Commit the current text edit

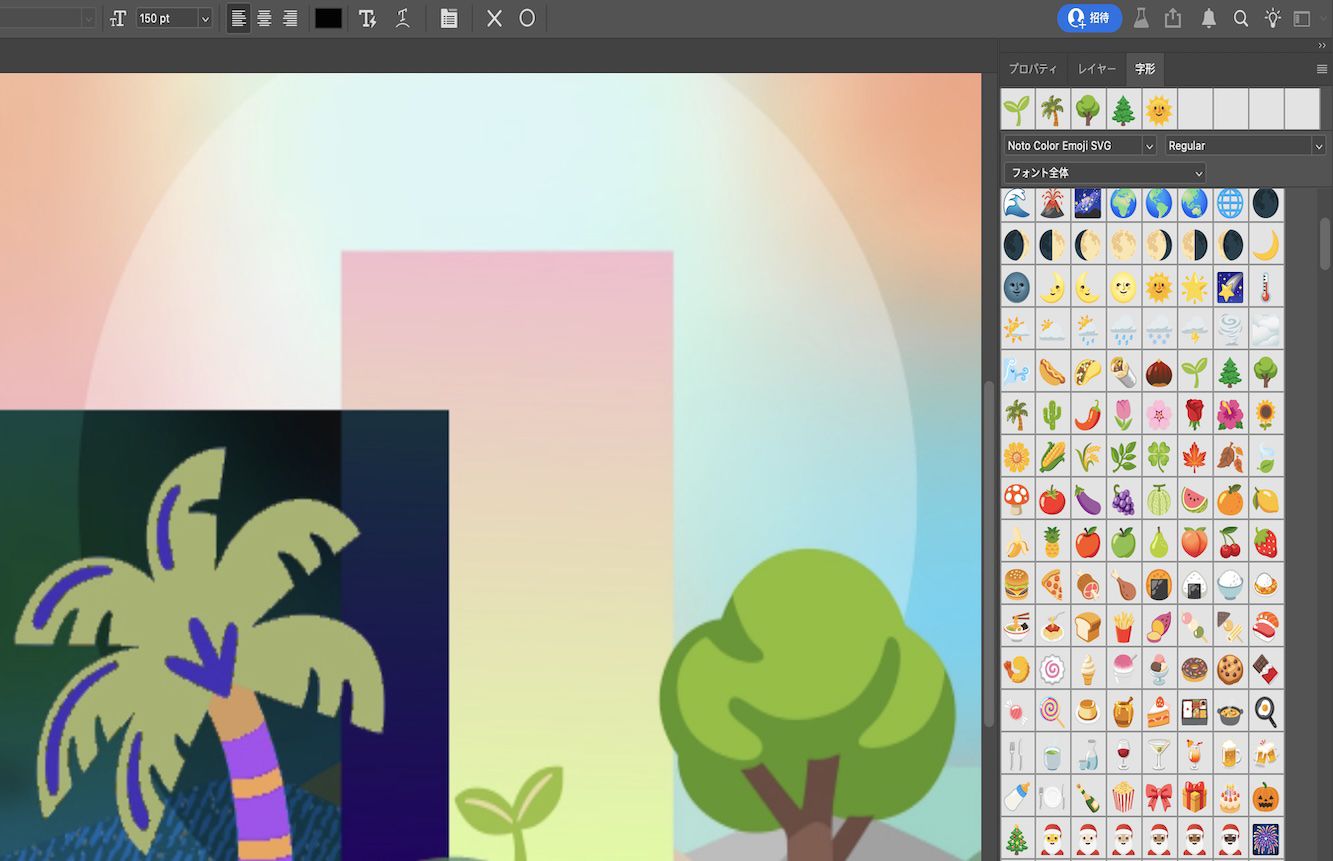(527, 18)
